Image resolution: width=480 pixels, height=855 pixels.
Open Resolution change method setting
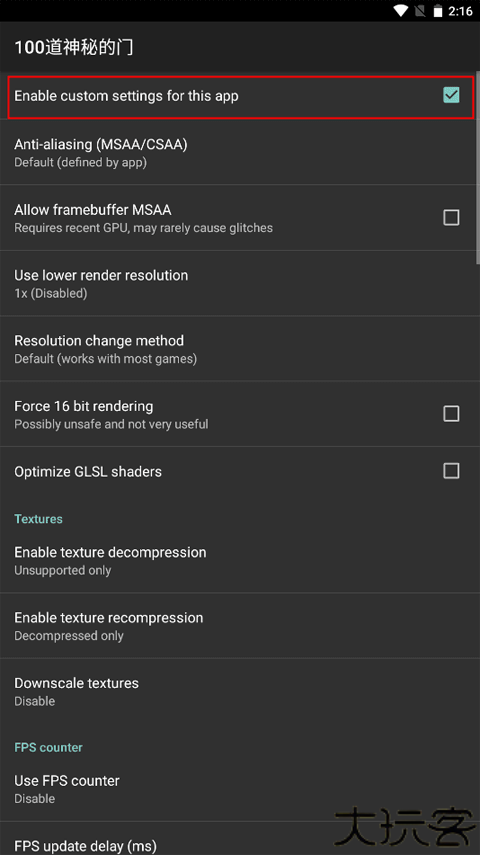(x=238, y=348)
